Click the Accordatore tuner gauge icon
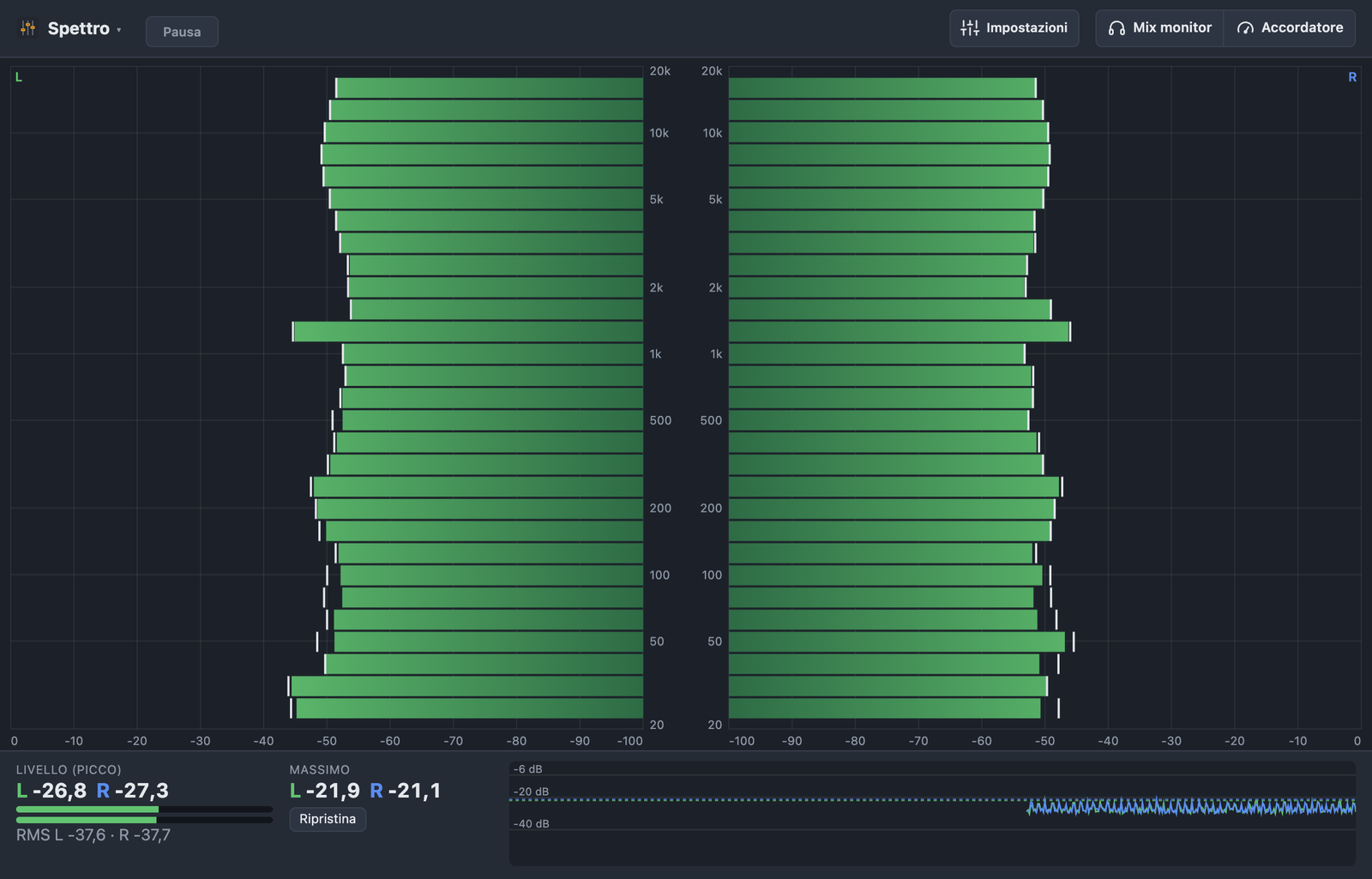The image size is (1372, 879). pyautogui.click(x=1245, y=28)
